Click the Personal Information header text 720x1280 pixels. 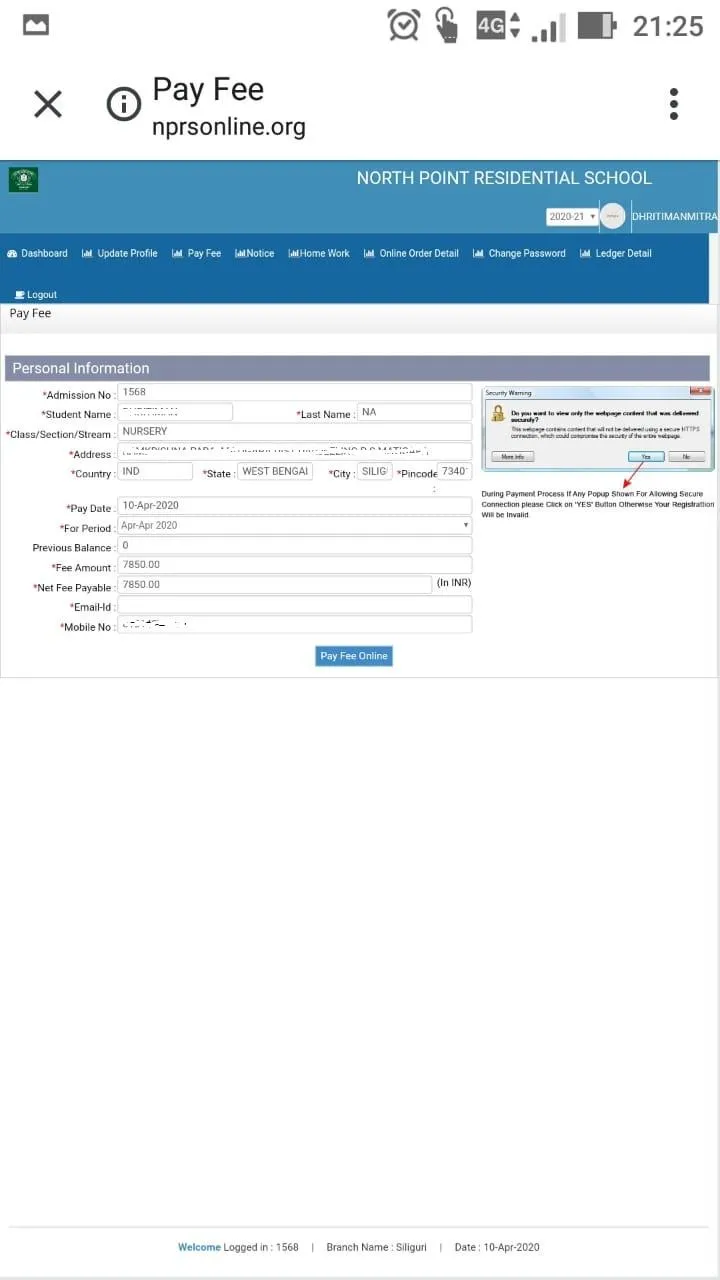click(81, 368)
